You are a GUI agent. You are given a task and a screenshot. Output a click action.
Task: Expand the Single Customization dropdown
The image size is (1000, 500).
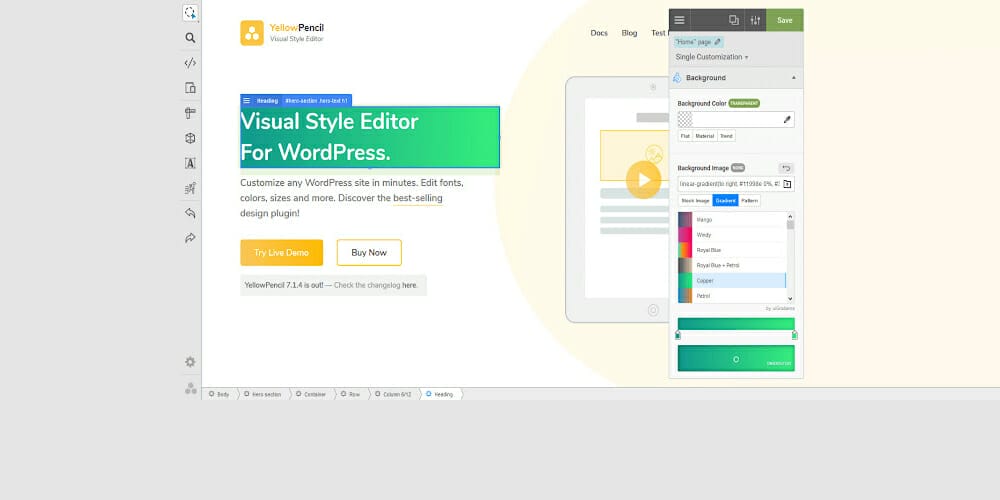(712, 57)
